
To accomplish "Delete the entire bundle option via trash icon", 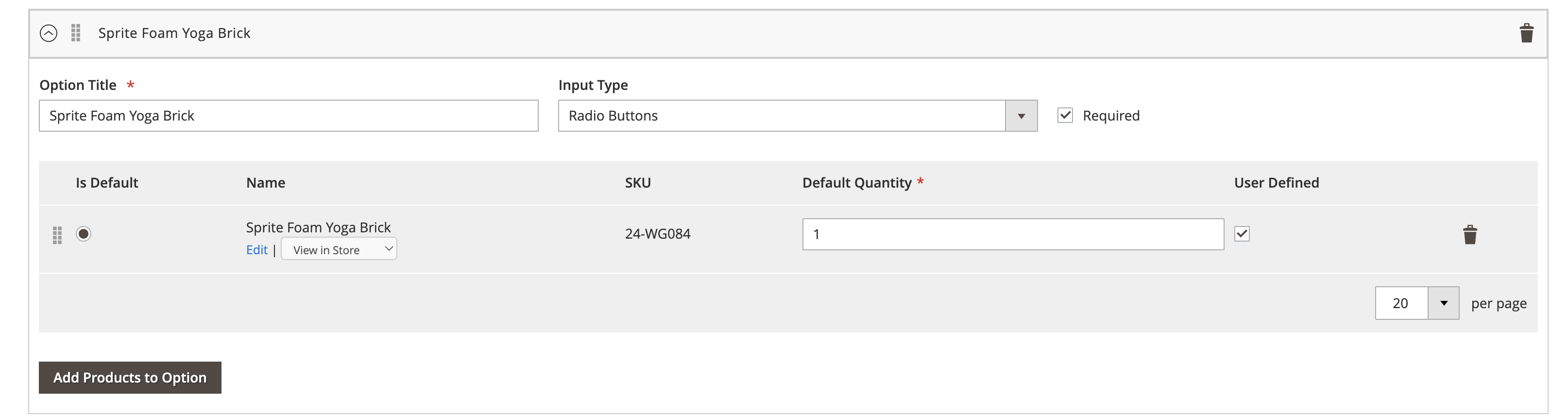I will [1526, 33].
